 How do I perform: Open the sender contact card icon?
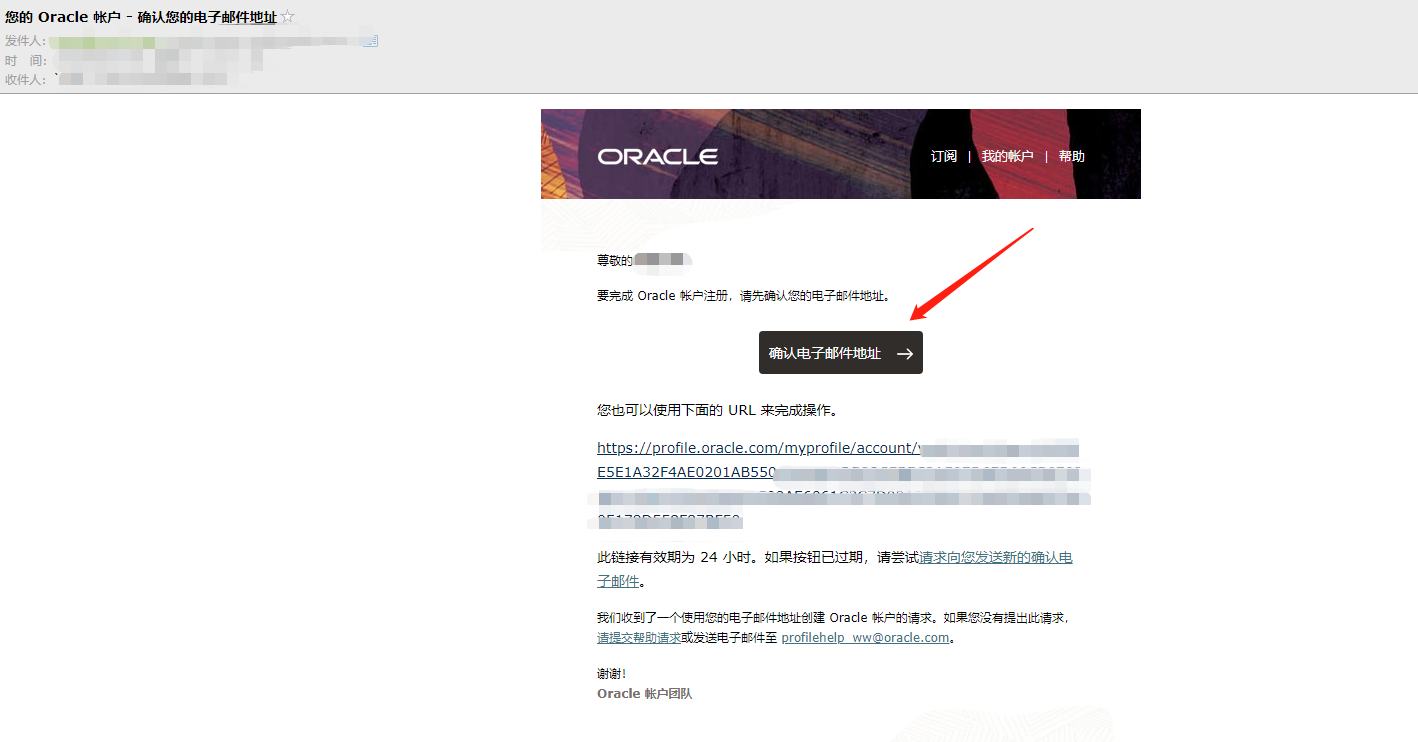point(370,41)
